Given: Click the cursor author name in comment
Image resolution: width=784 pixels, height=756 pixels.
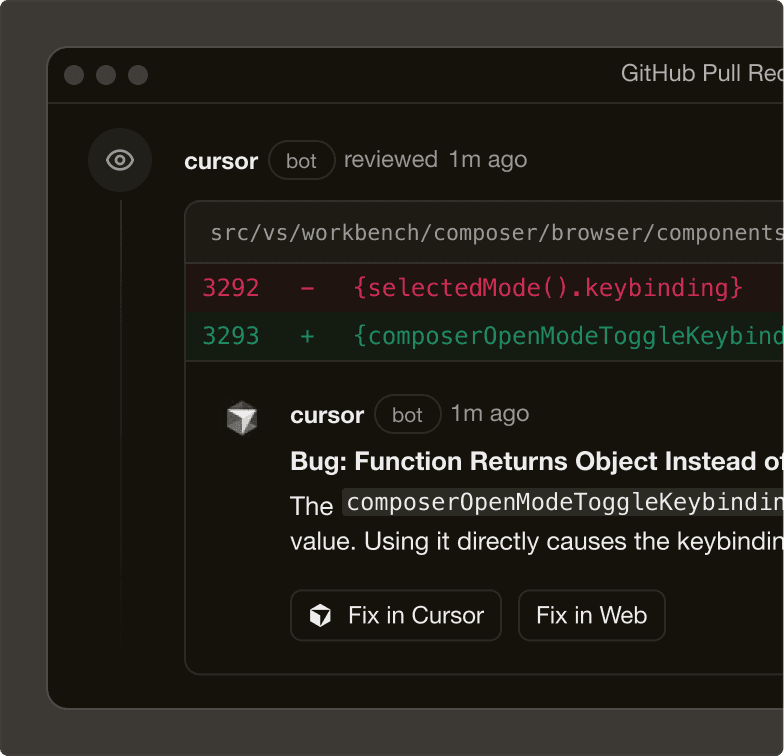Looking at the screenshot, I should (x=327, y=415).
